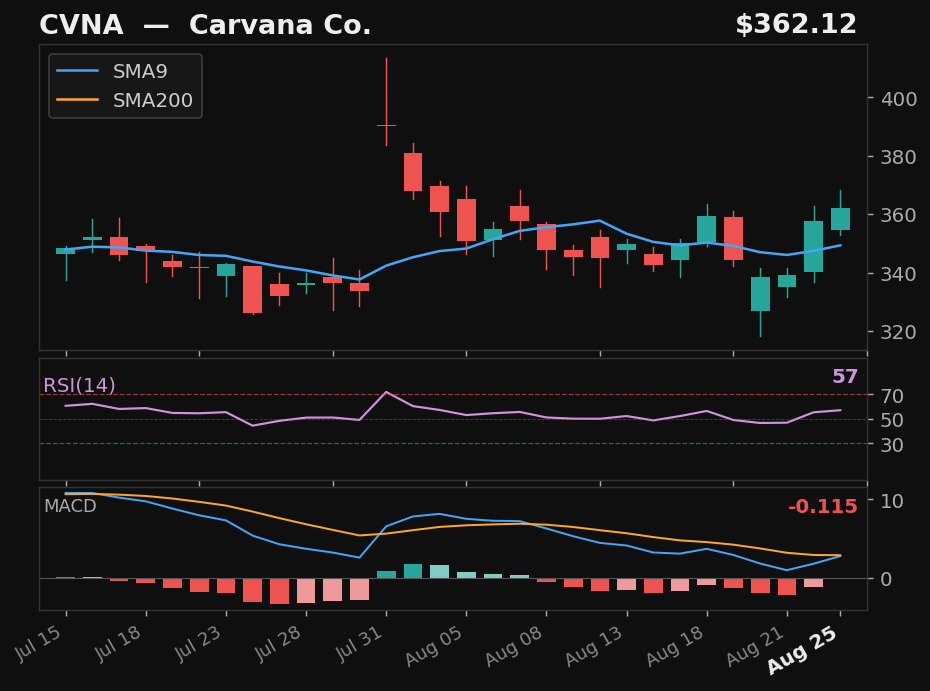Click the last light-red MACD histogram bar
The height and width of the screenshot is (691, 930).
coord(813,583)
